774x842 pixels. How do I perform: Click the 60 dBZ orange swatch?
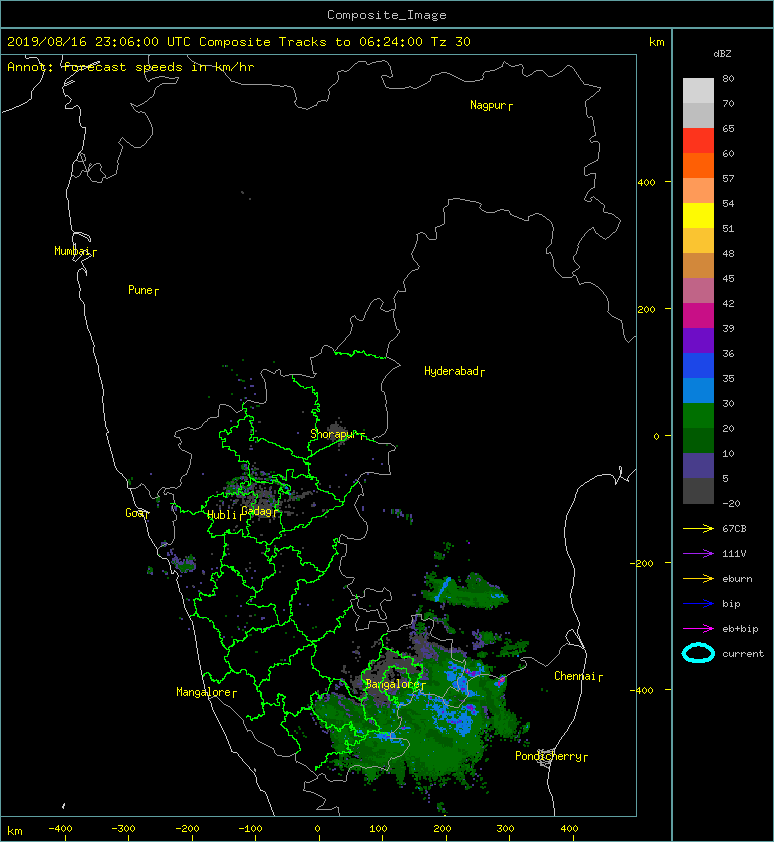(698, 165)
